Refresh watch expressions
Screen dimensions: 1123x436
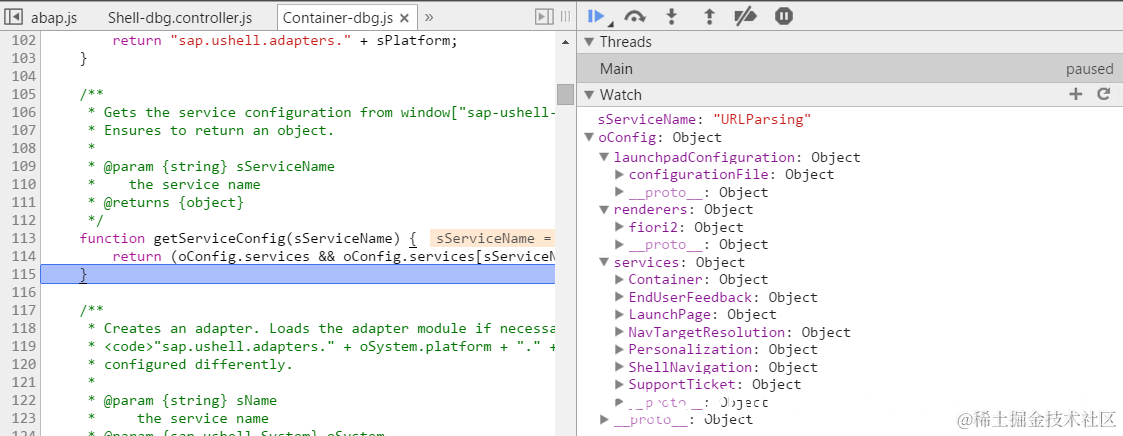coord(1104,94)
